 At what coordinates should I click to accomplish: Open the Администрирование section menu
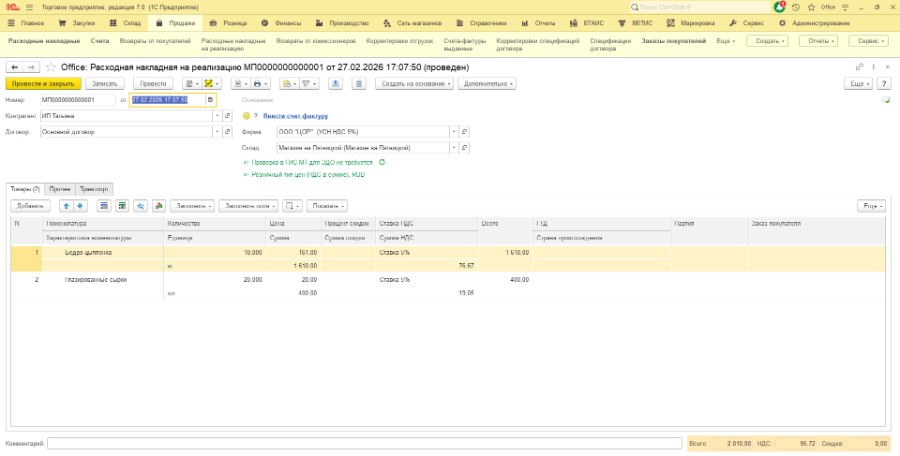[815, 24]
